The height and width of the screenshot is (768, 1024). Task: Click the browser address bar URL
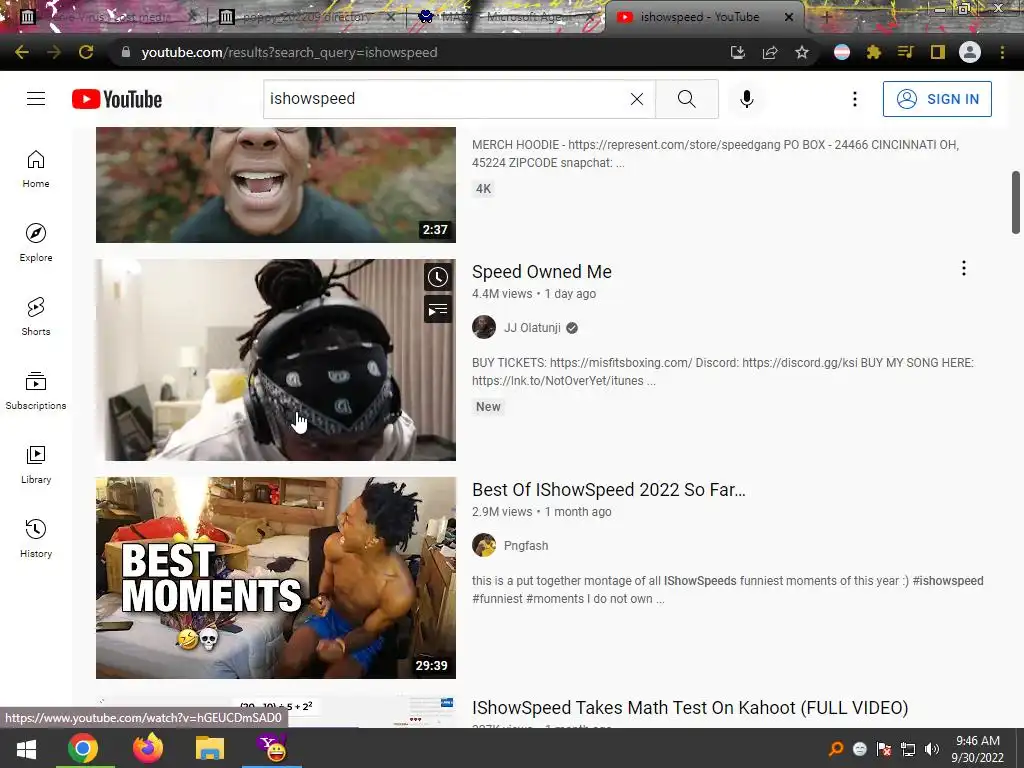289,52
